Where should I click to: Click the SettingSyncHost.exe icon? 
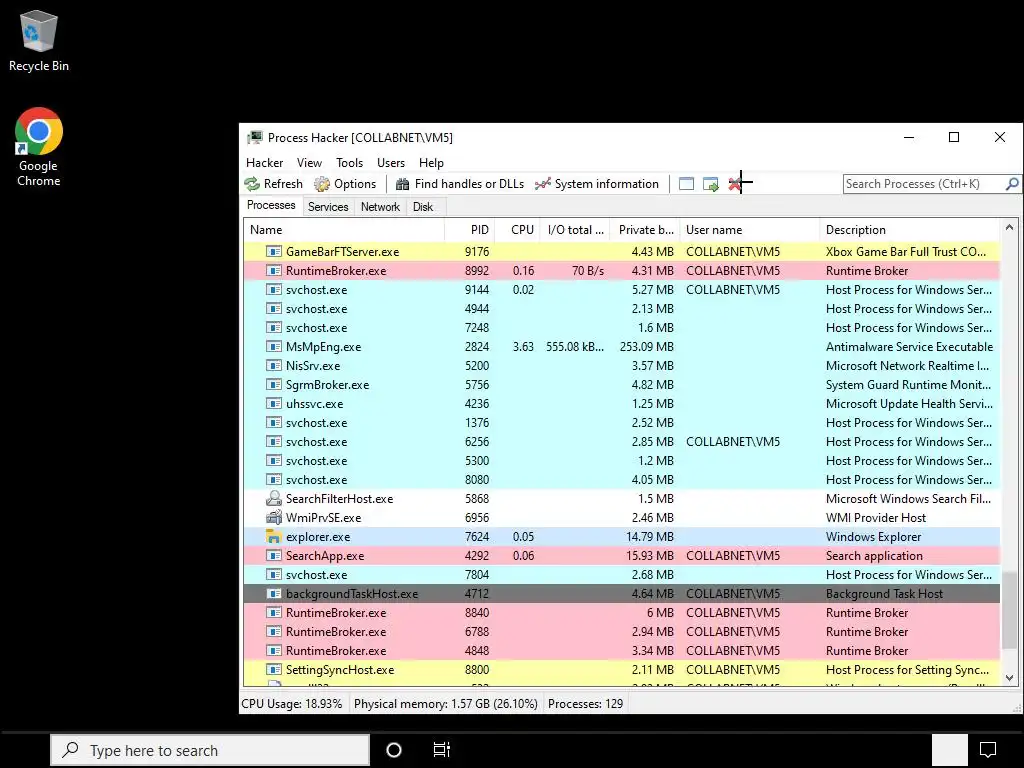(x=274, y=669)
